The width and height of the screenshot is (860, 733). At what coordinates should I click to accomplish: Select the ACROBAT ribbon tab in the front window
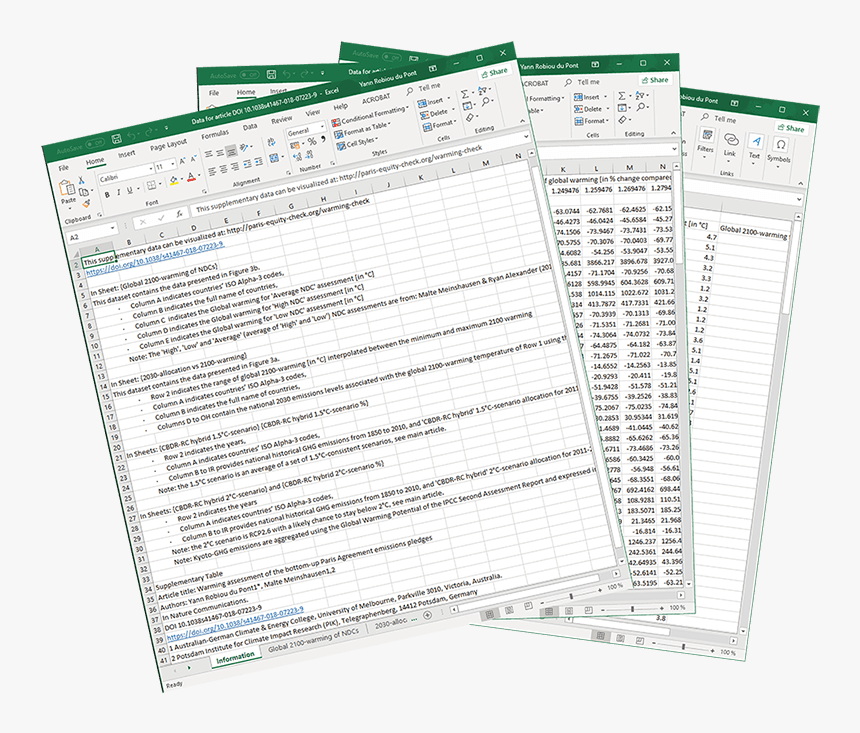pos(376,99)
